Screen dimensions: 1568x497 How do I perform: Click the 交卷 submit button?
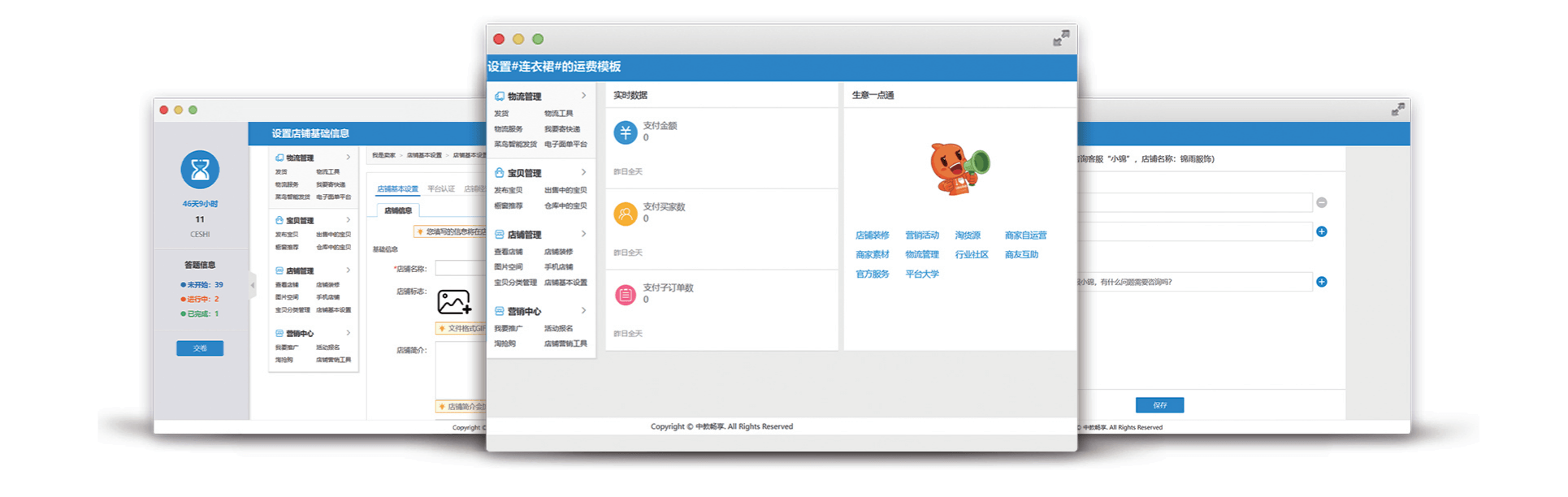[200, 348]
